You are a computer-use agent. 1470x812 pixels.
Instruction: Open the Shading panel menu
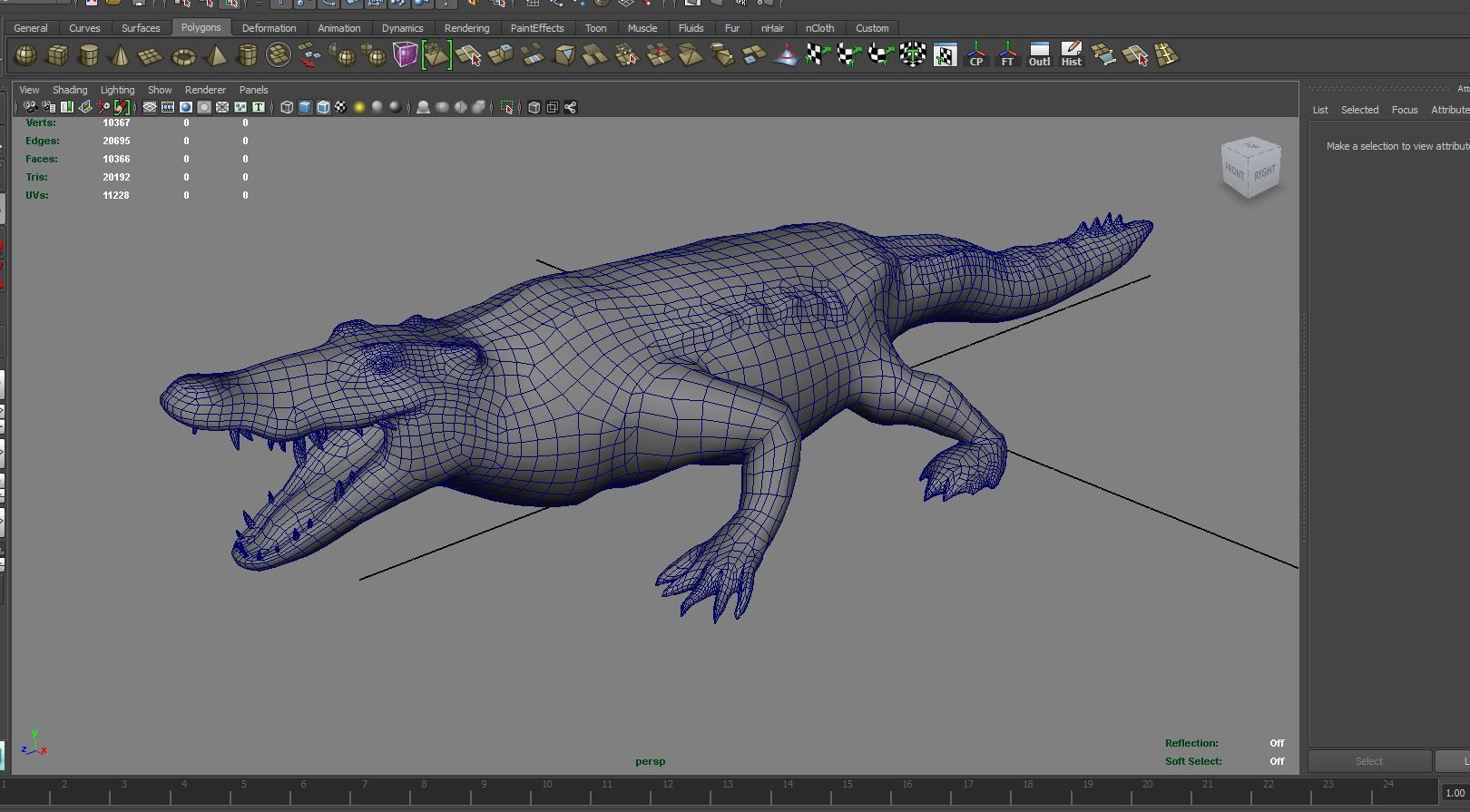coord(70,90)
